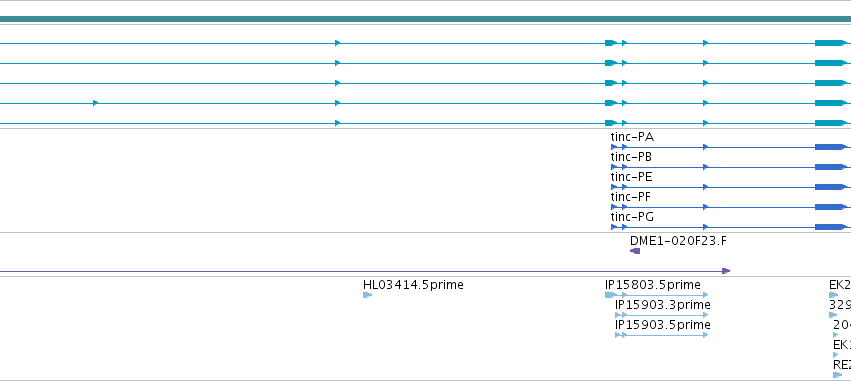This screenshot has width=851, height=381.
Task: Select the HL03414.5prime EST arrow glyph
Action: (x=367, y=295)
